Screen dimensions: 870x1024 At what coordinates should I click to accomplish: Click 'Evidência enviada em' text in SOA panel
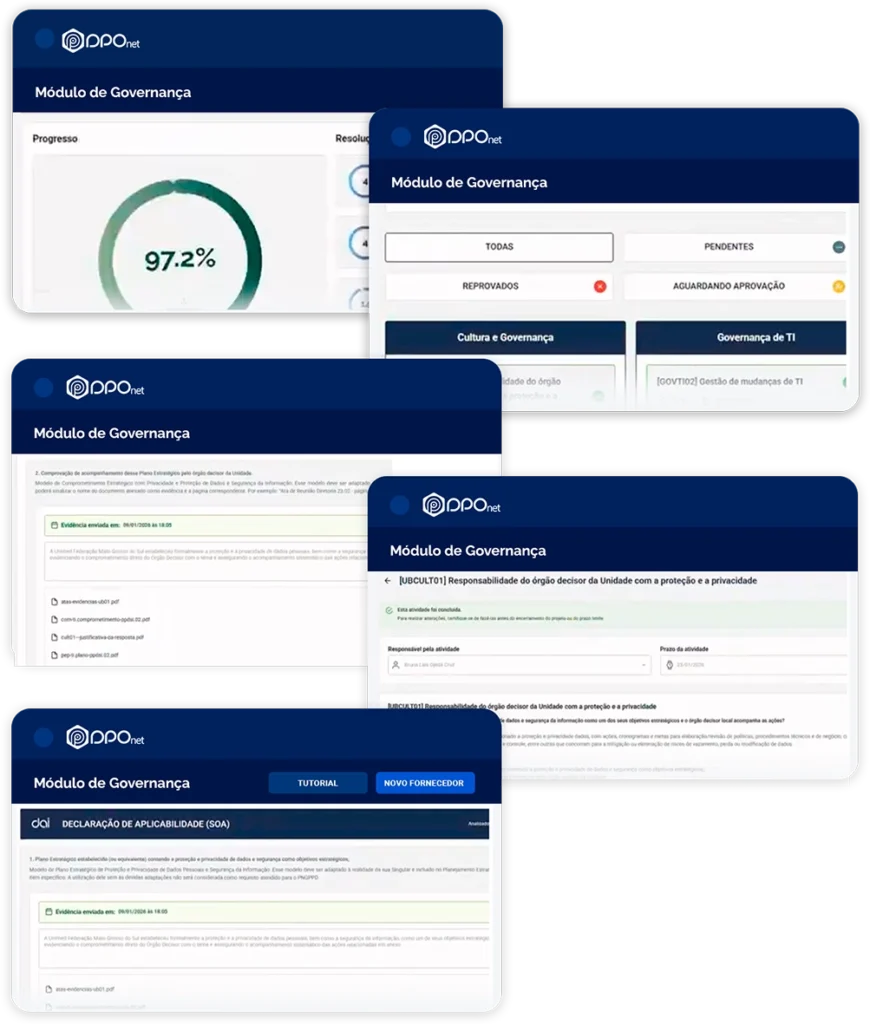(x=85, y=912)
